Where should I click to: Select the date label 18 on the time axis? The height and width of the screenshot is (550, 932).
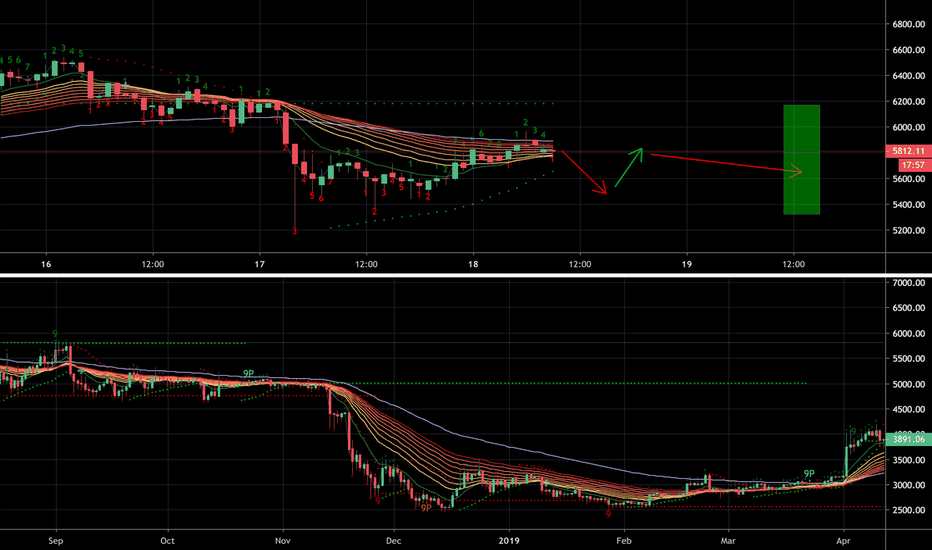tap(473, 264)
